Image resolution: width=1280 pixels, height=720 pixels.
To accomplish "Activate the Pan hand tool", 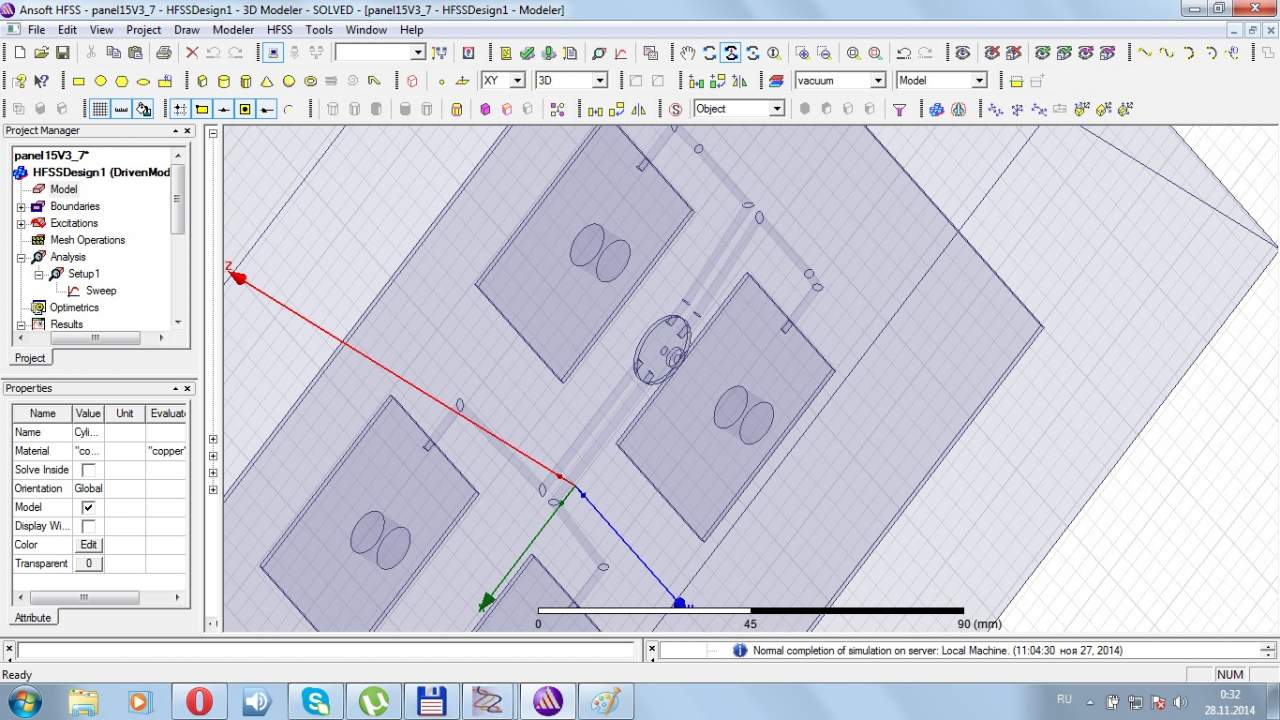I will pyautogui.click(x=688, y=53).
